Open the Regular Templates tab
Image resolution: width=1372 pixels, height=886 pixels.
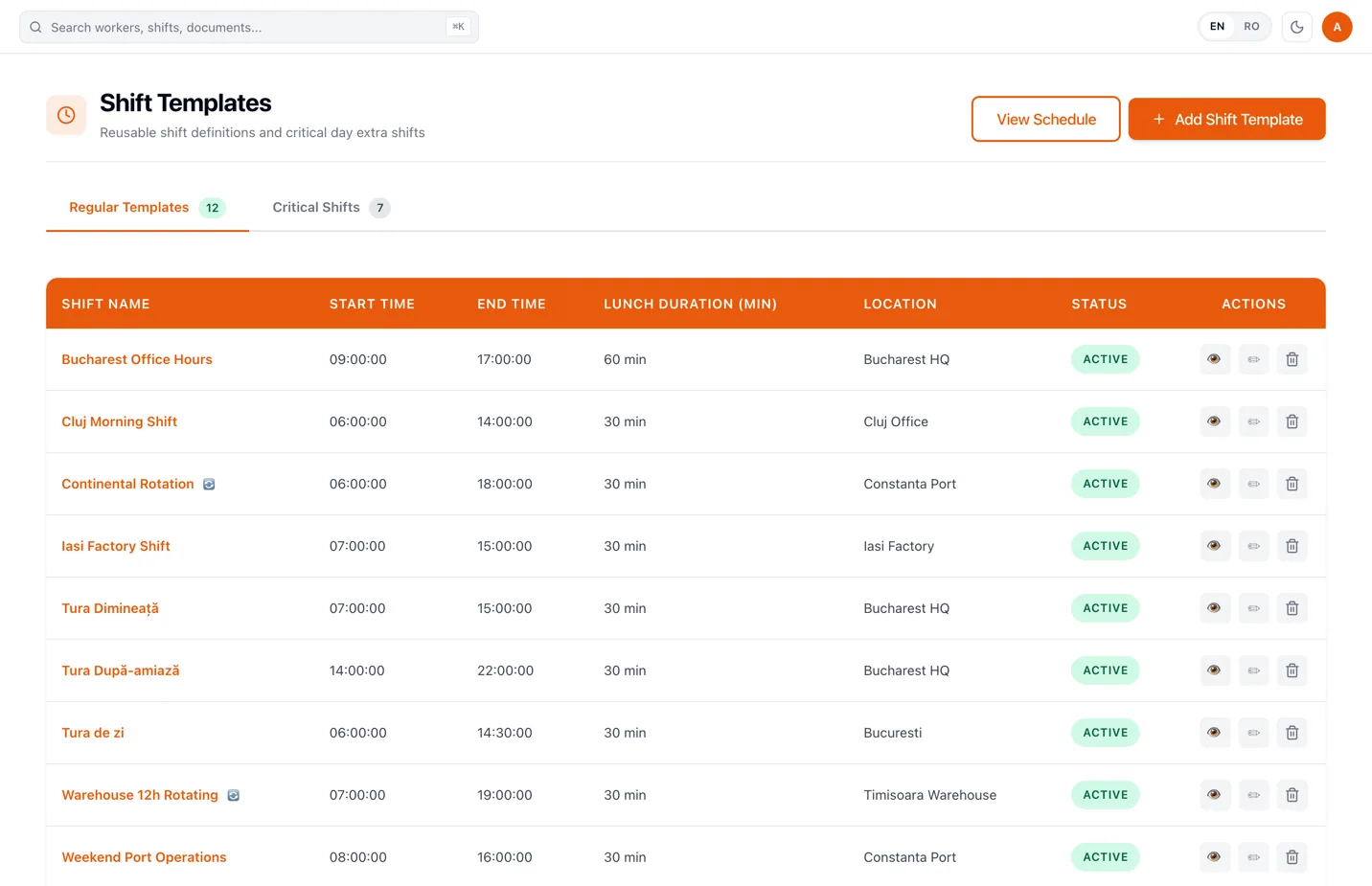148,208
